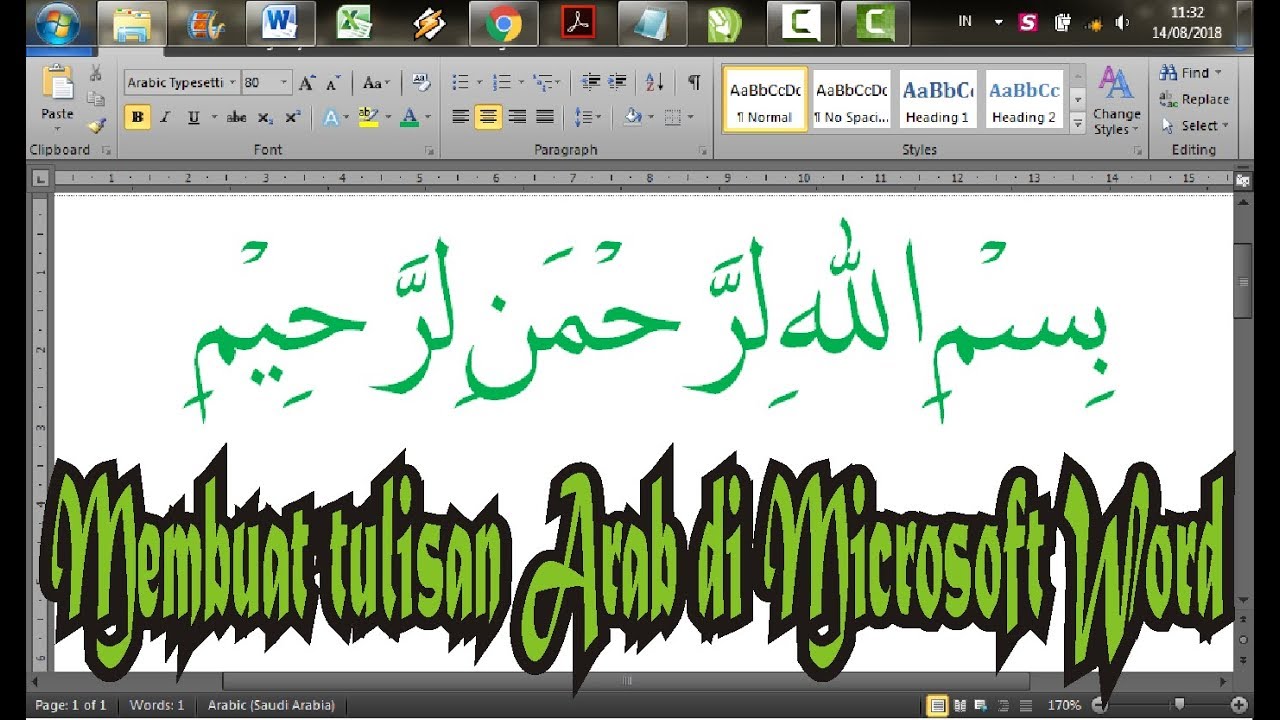Screen dimensions: 1280x720
Task: Expand the Styles gallery More arrow
Action: pos(1078,124)
